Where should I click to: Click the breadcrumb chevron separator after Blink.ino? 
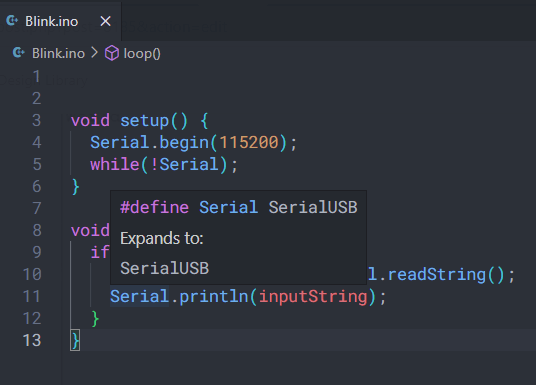[x=94, y=53]
